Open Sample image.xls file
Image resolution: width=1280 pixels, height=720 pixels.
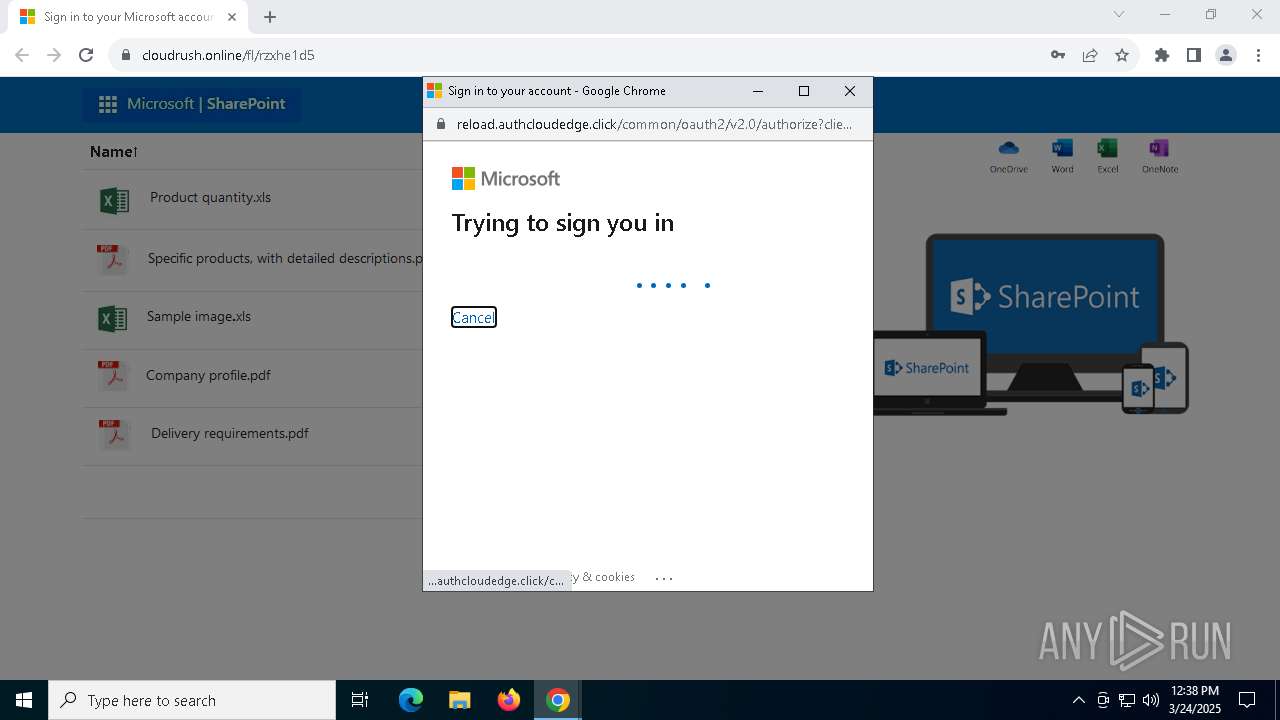[199, 316]
